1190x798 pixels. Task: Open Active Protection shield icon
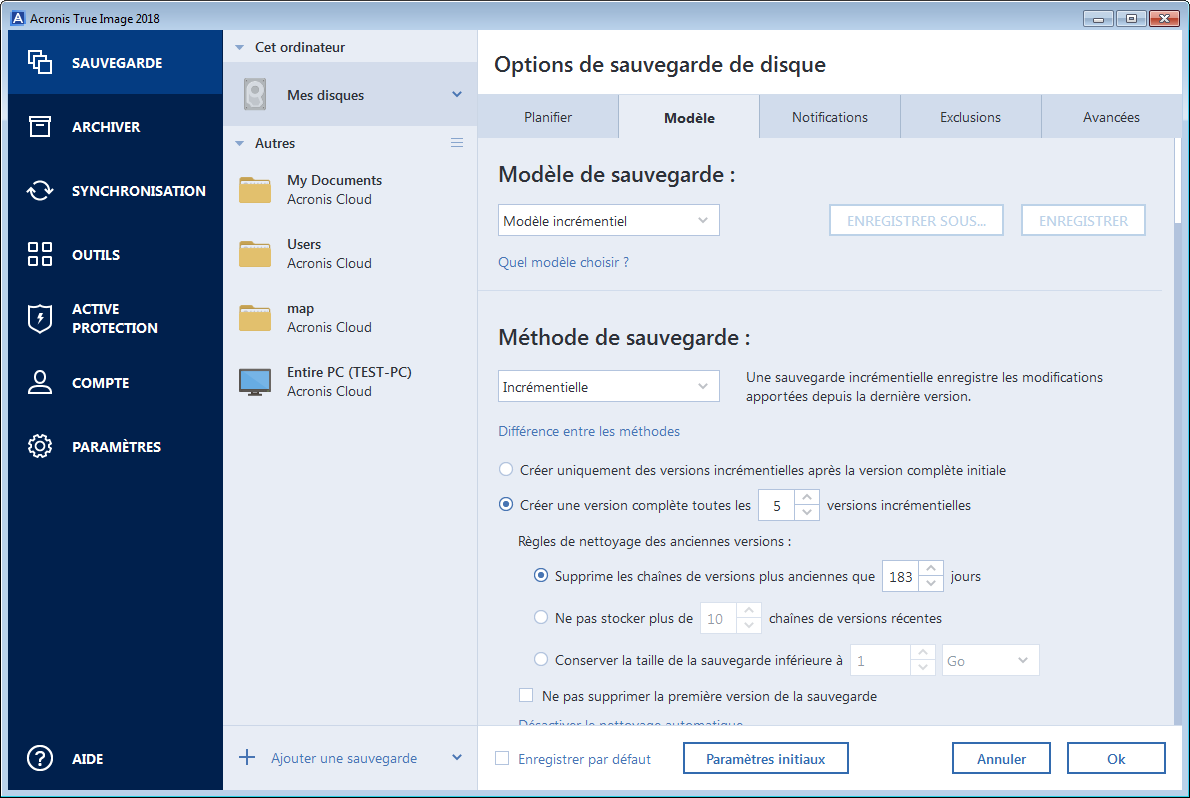[39, 318]
